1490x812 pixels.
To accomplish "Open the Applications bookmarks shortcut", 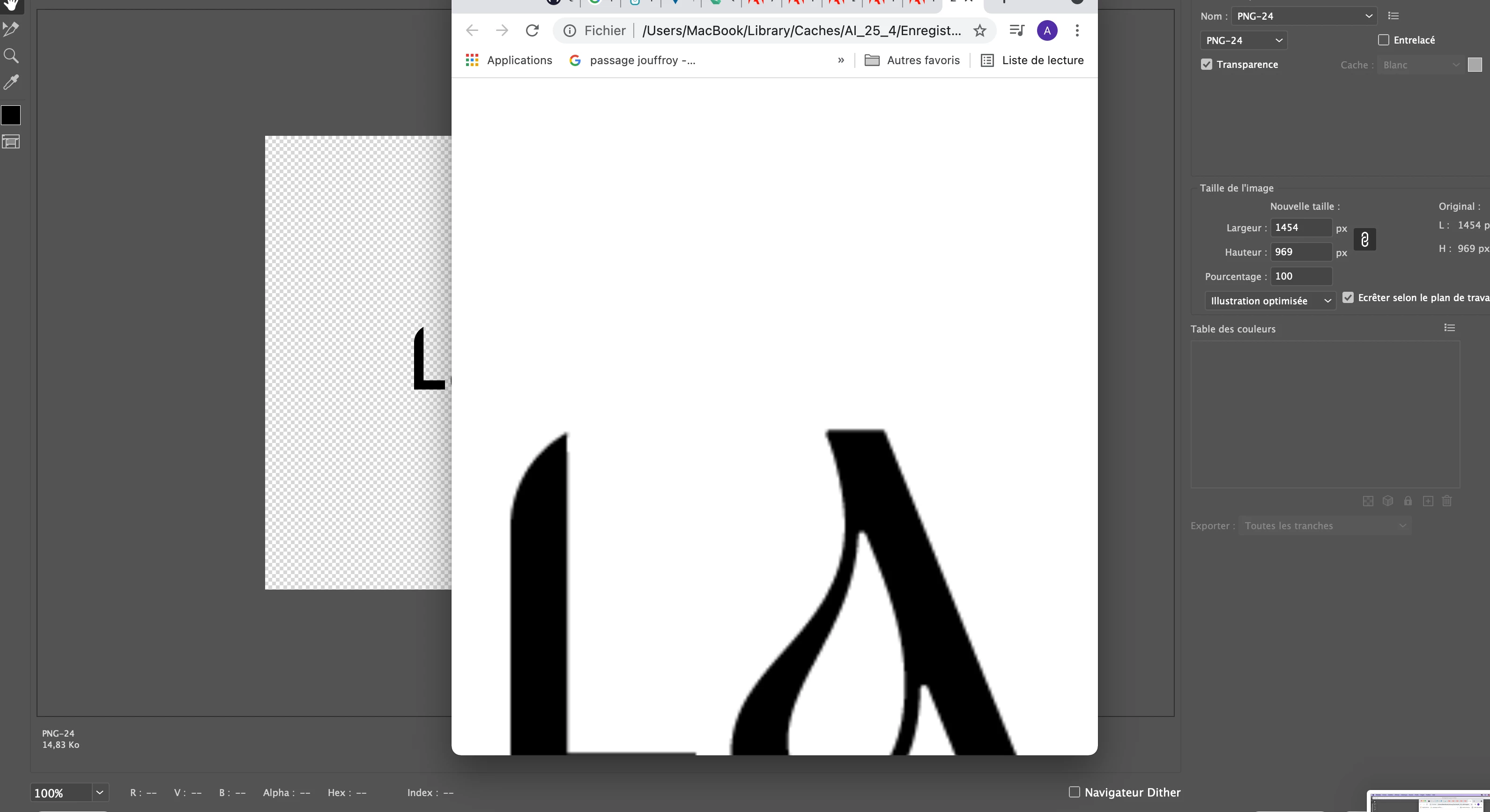I will coord(508,60).
